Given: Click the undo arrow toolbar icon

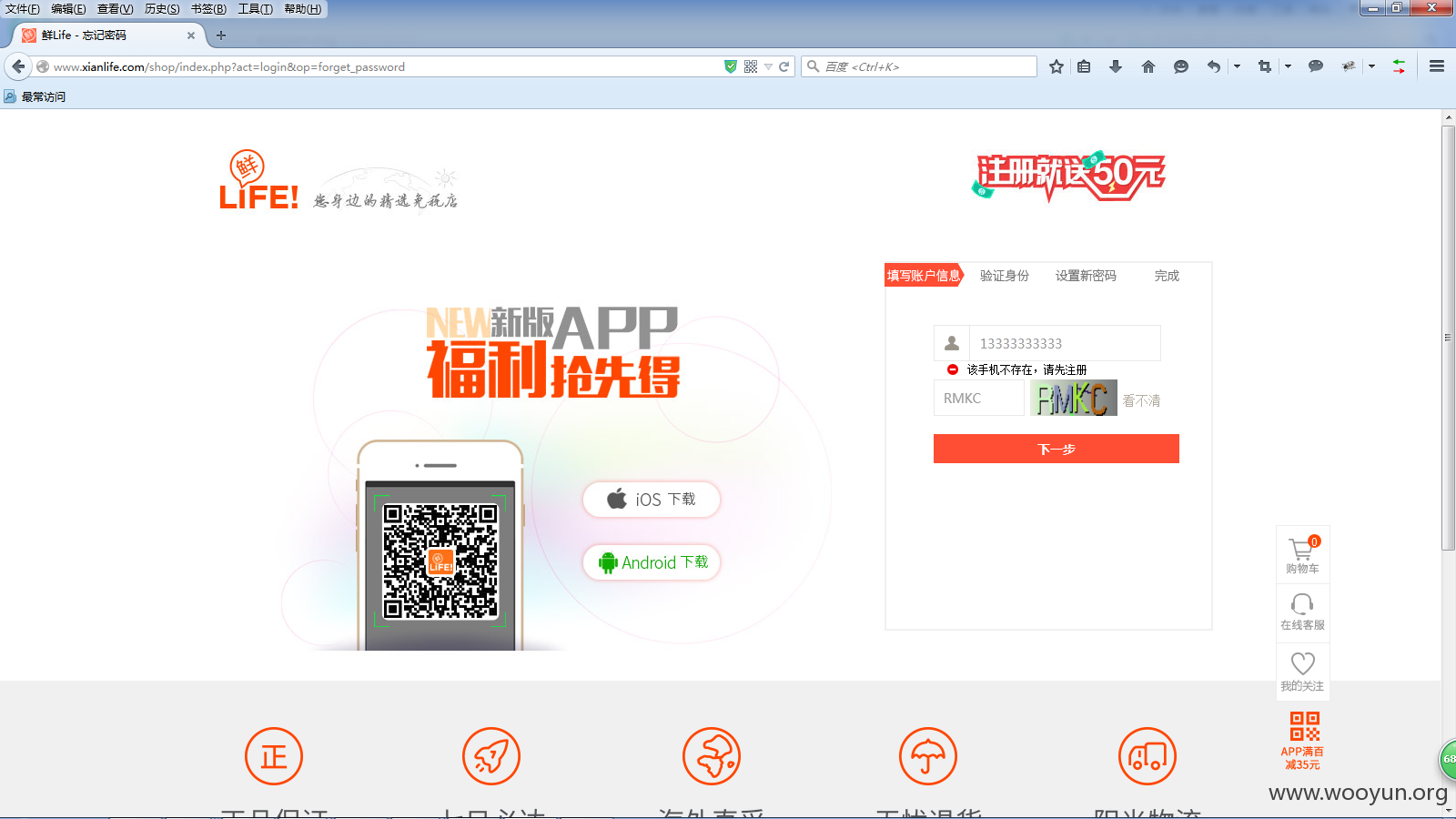Looking at the screenshot, I should (x=1214, y=66).
